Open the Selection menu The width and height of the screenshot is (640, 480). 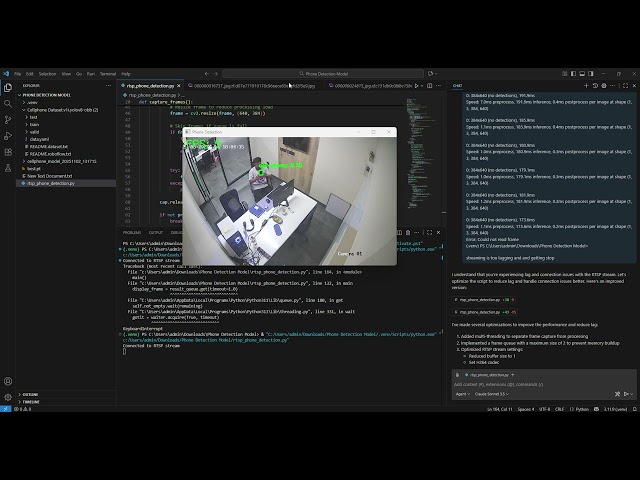(x=47, y=74)
